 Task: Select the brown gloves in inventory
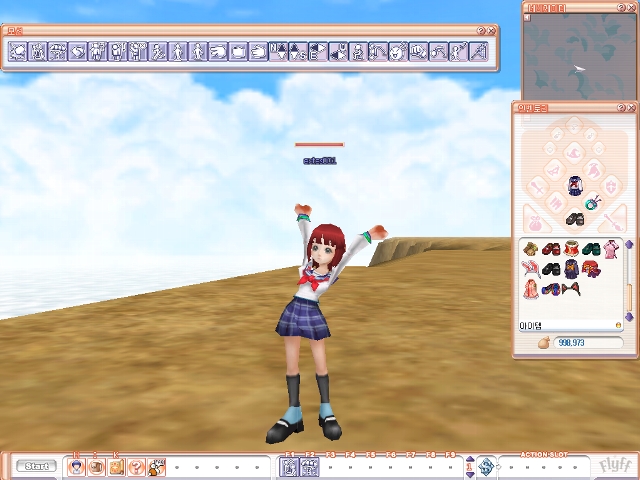pos(531,249)
